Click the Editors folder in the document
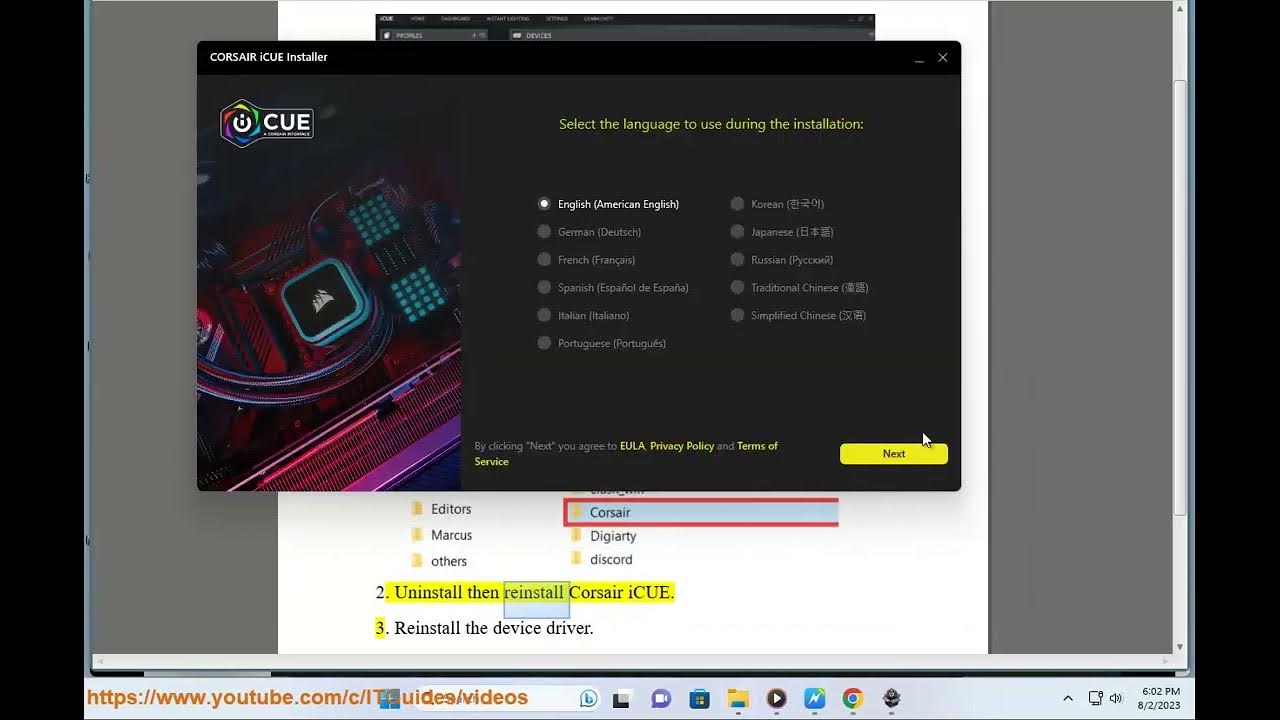Image resolution: width=1280 pixels, height=720 pixels. click(441, 509)
